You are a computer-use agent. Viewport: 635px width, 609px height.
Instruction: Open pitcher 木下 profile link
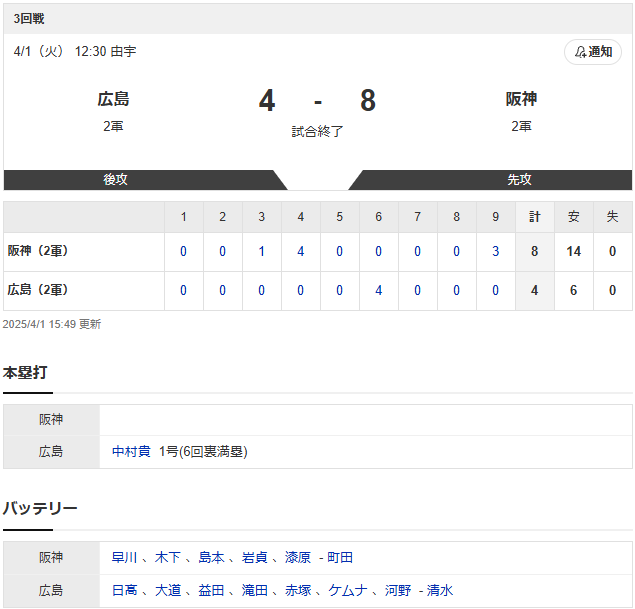[168, 558]
